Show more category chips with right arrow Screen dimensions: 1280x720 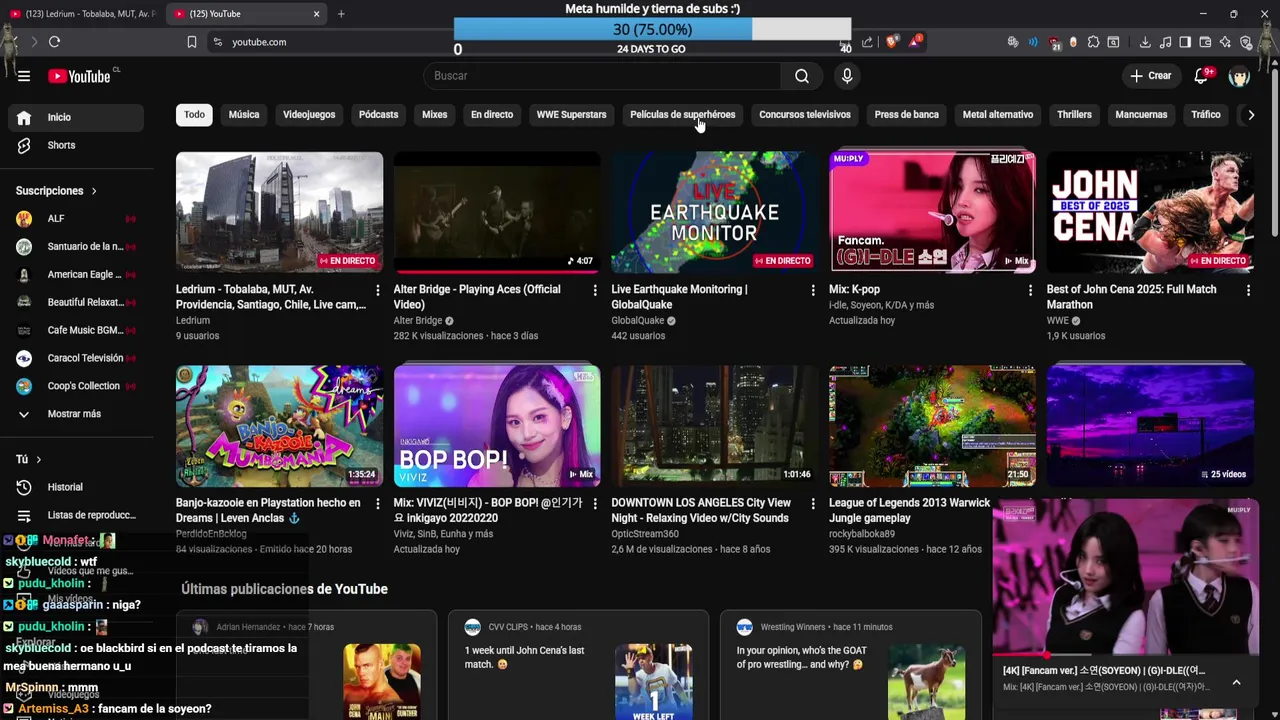tap(1250, 115)
